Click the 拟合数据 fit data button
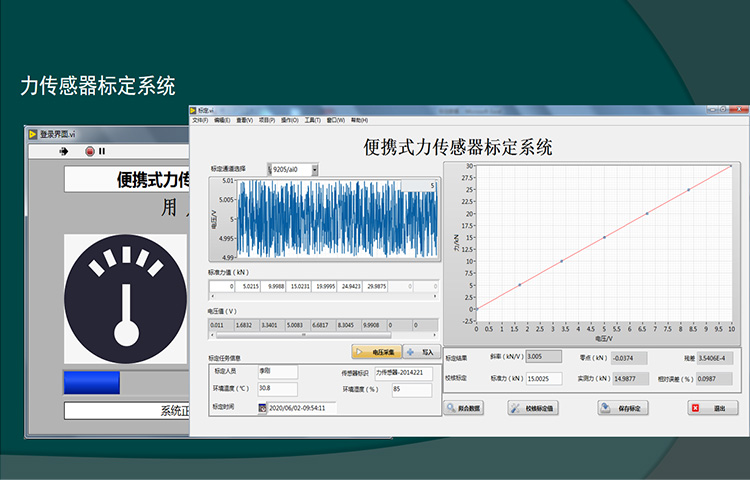Image resolution: width=750 pixels, height=480 pixels. [x=463, y=408]
